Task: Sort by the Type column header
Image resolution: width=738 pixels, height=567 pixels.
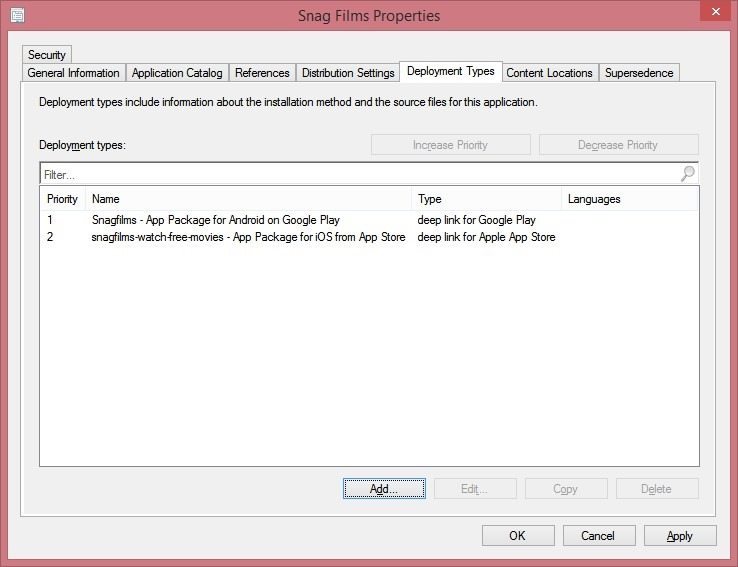Action: coord(487,199)
